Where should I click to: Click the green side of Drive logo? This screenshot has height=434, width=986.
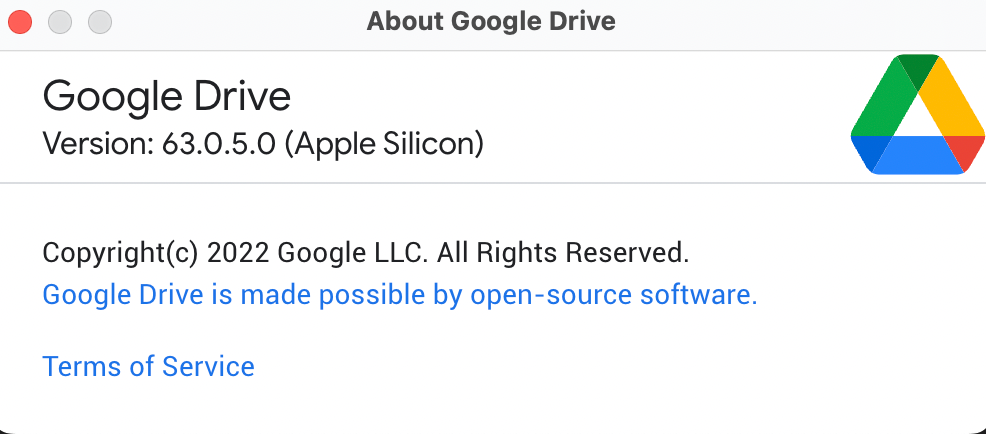880,101
